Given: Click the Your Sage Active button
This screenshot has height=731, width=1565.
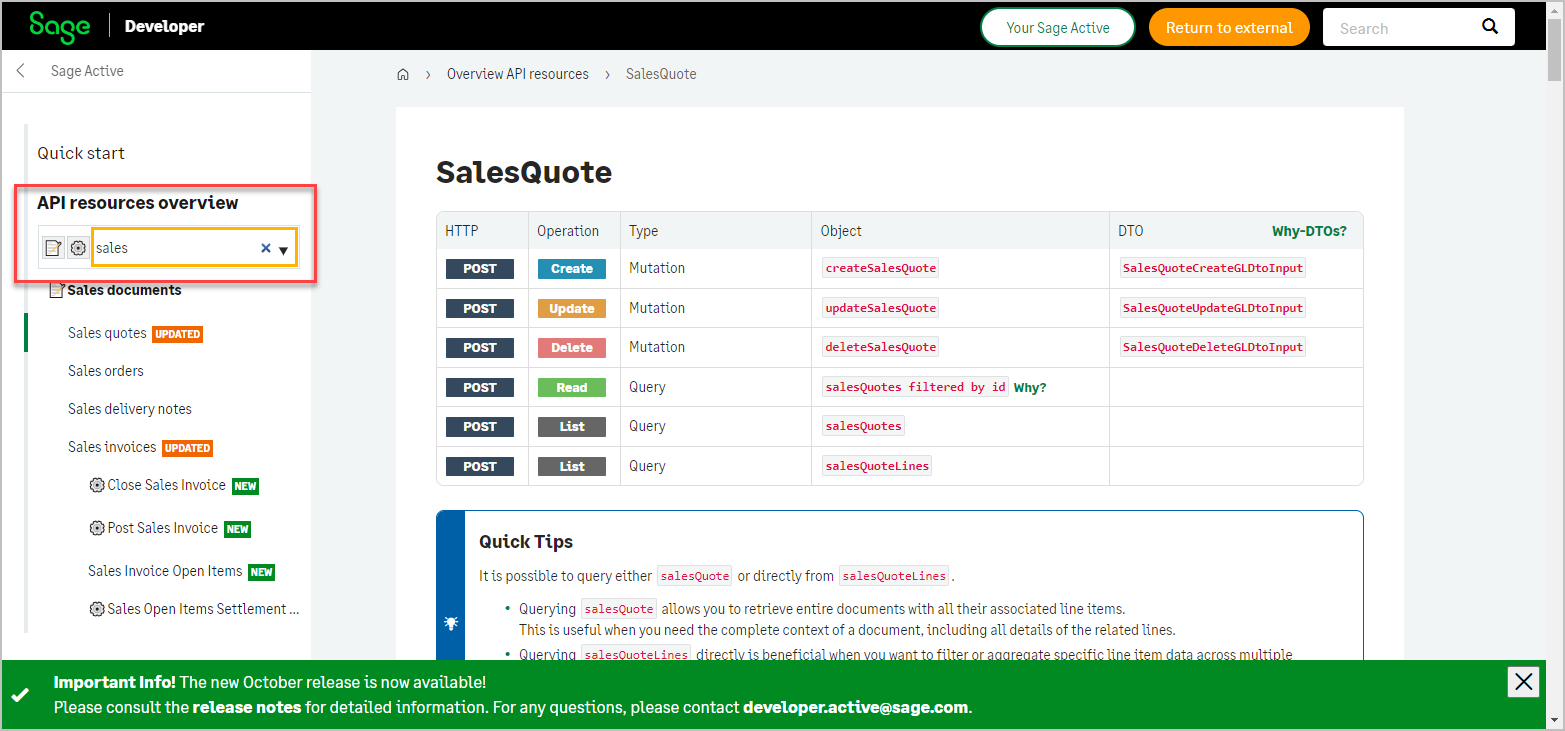Looking at the screenshot, I should (1058, 27).
